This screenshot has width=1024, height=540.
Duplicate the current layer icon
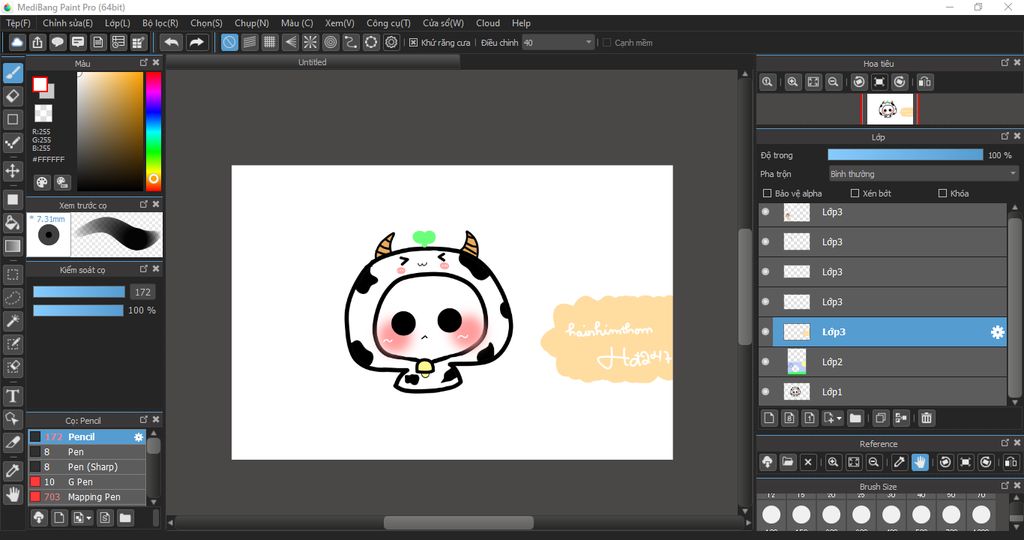click(880, 418)
